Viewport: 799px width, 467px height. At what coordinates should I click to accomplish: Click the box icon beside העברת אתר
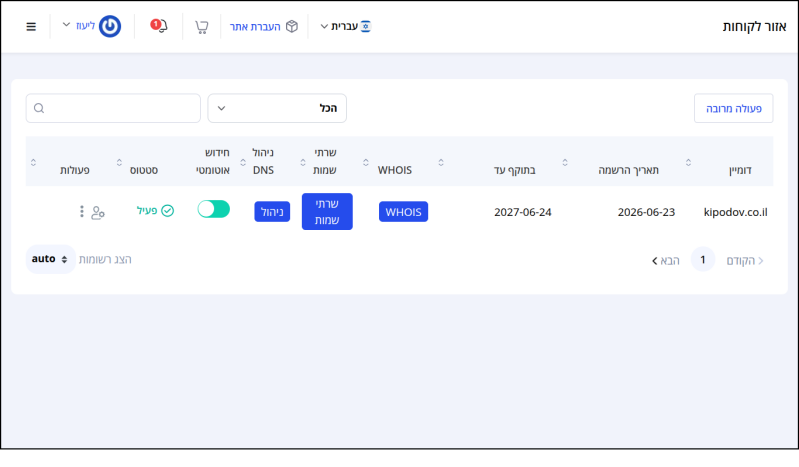point(292,27)
